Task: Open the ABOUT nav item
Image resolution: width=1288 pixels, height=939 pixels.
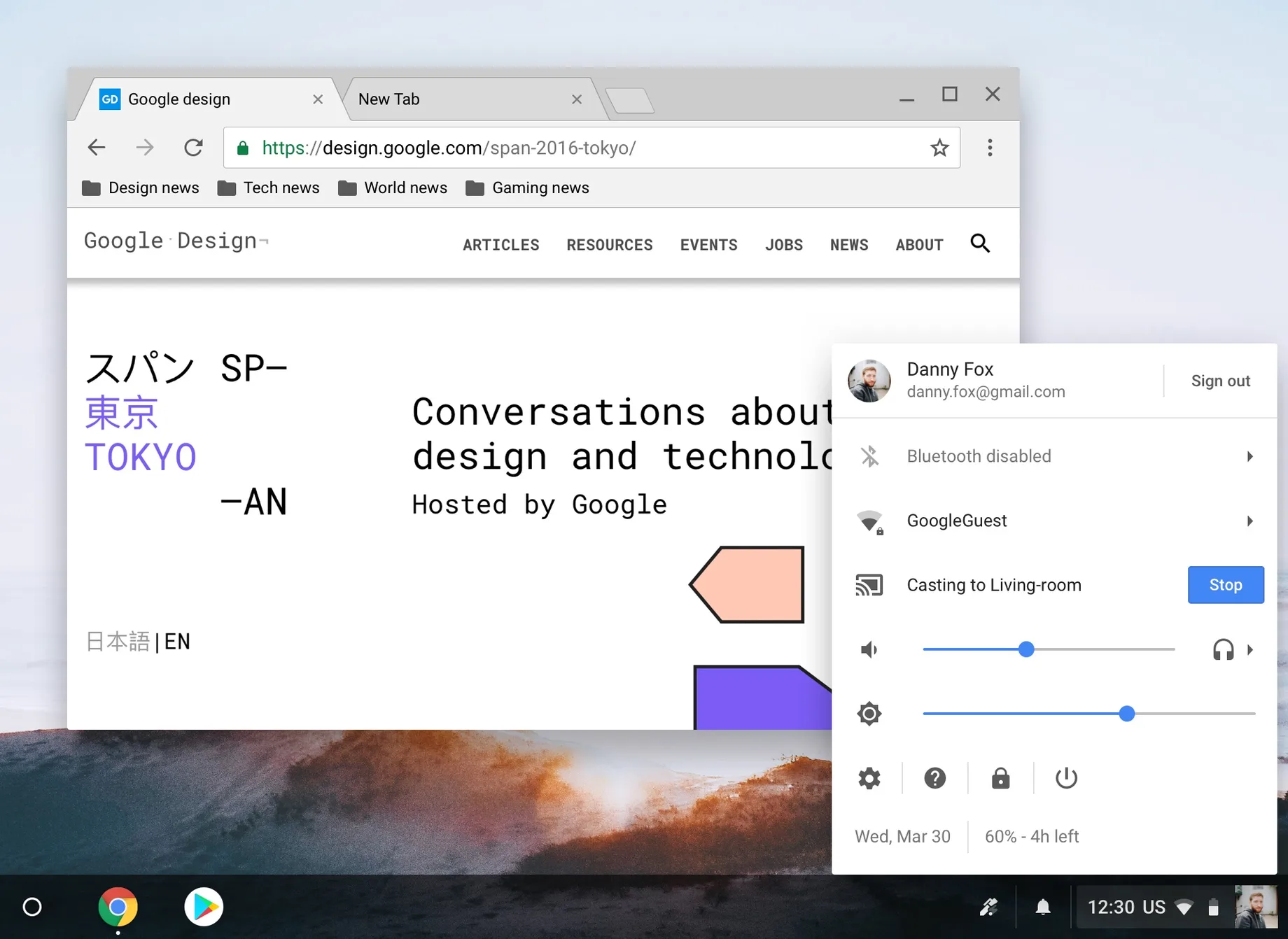Action: pyautogui.click(x=920, y=245)
